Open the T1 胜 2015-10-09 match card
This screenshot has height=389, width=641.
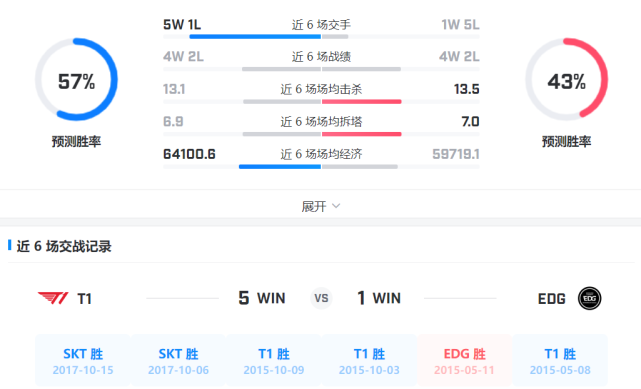click(x=274, y=361)
